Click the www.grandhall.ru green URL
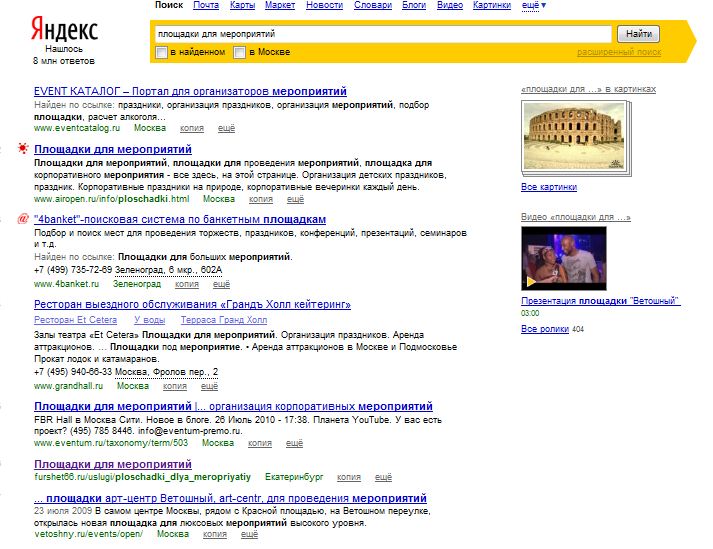 (x=69, y=386)
